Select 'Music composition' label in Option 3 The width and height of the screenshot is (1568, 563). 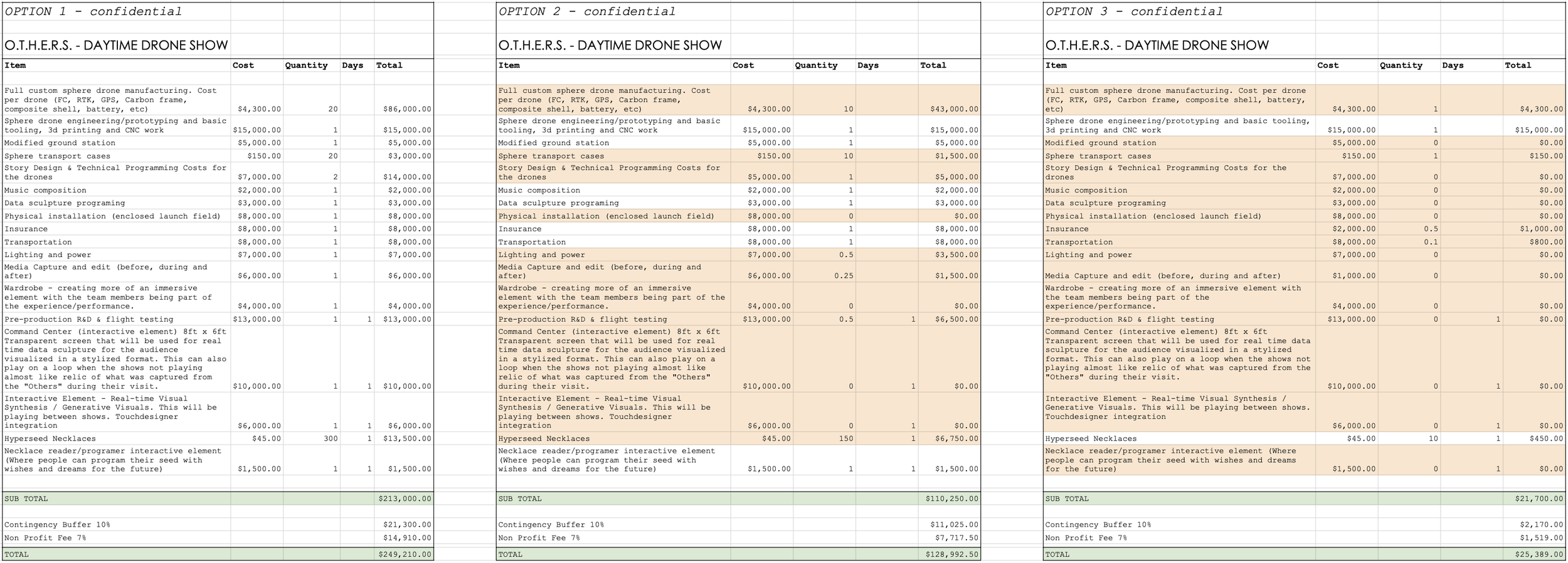pyautogui.click(x=1086, y=191)
